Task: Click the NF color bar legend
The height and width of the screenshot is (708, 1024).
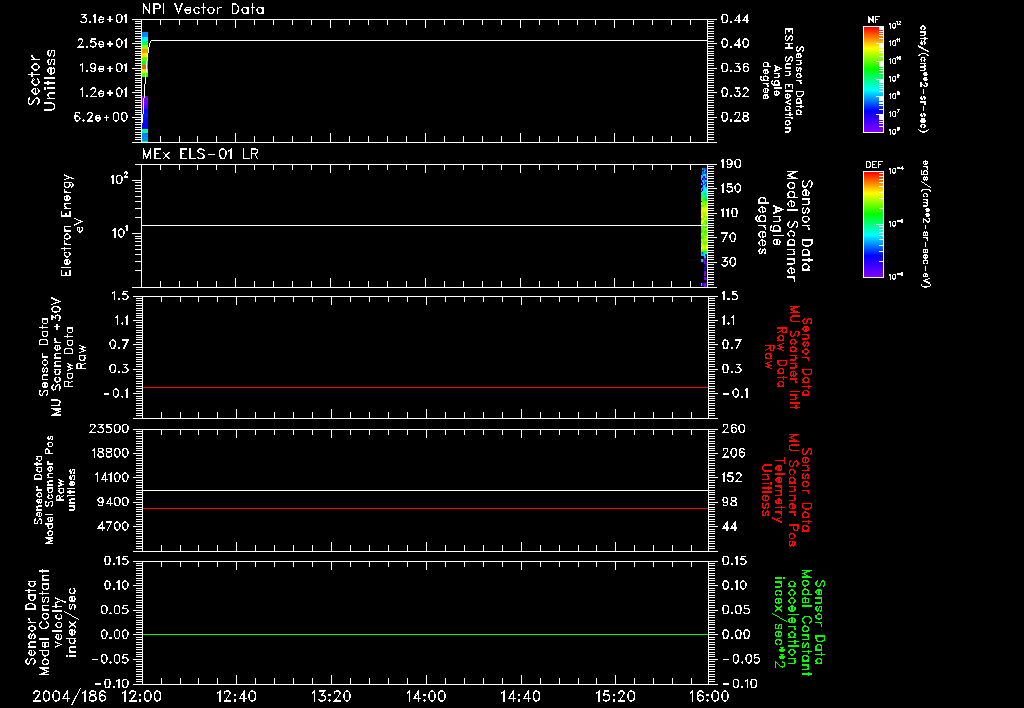Action: click(x=873, y=78)
